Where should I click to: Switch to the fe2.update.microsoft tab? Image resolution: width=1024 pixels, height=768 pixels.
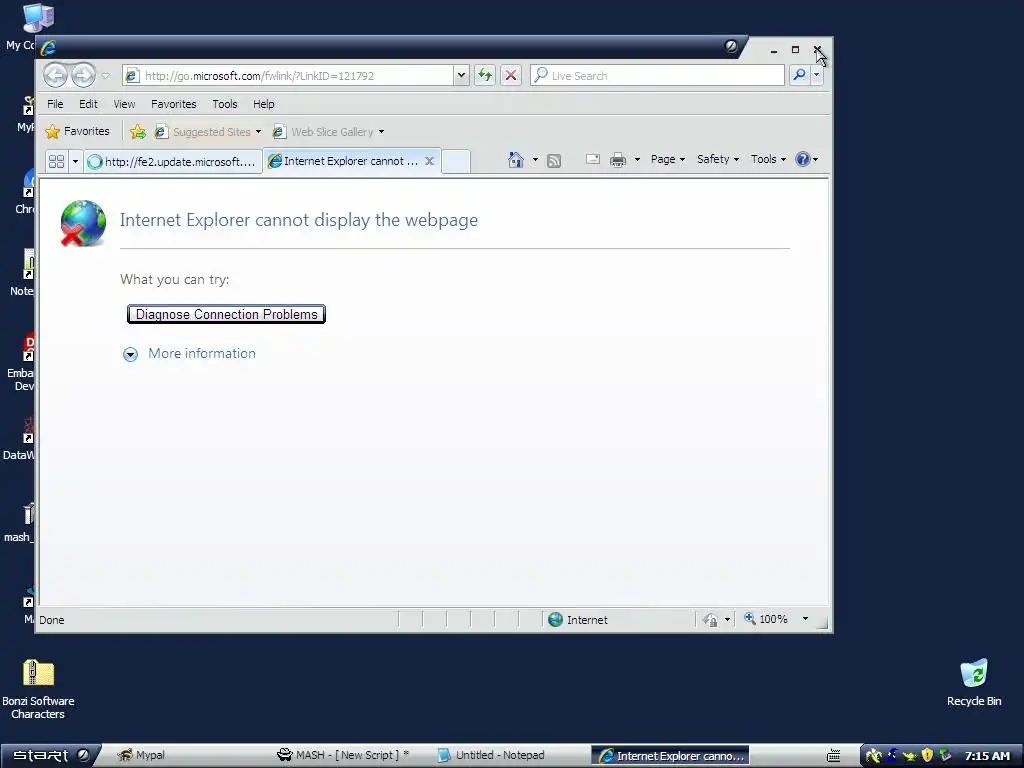click(x=172, y=161)
